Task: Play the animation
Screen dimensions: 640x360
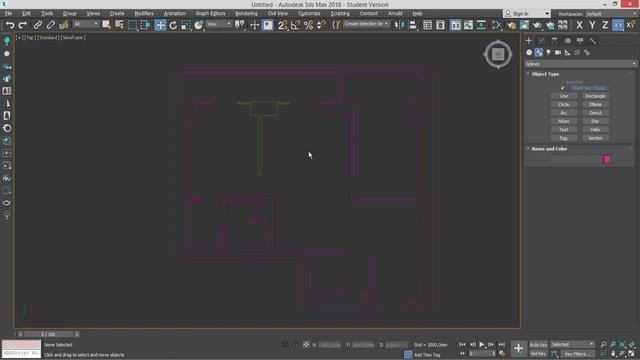Action: [x=482, y=344]
